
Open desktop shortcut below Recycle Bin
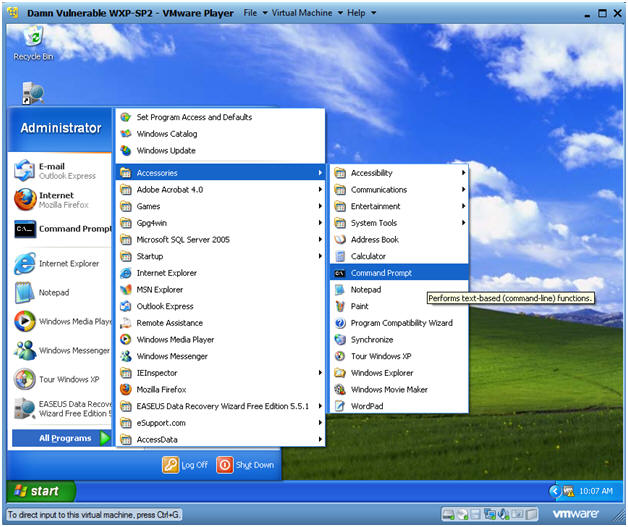point(33,93)
